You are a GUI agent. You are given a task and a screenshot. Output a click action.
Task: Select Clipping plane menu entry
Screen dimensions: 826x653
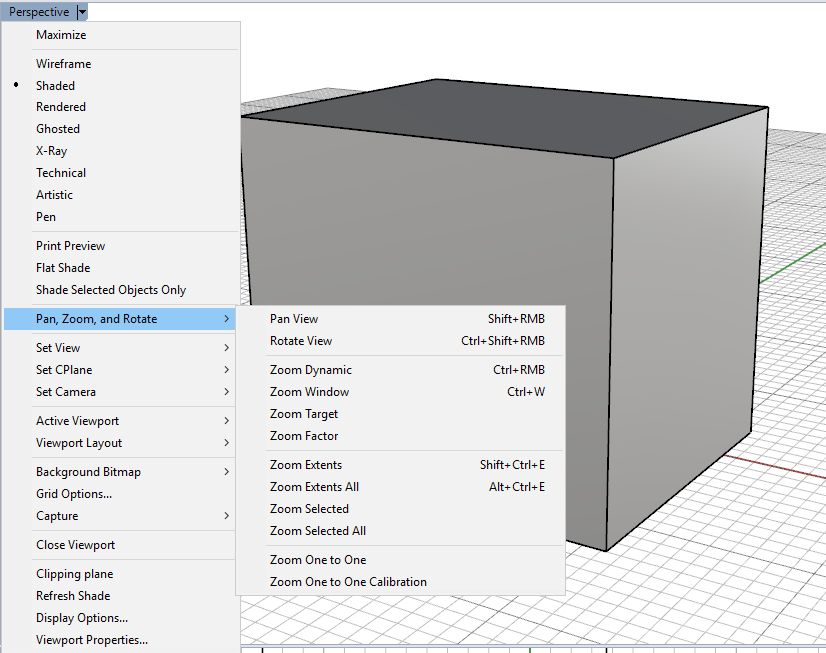(120, 574)
